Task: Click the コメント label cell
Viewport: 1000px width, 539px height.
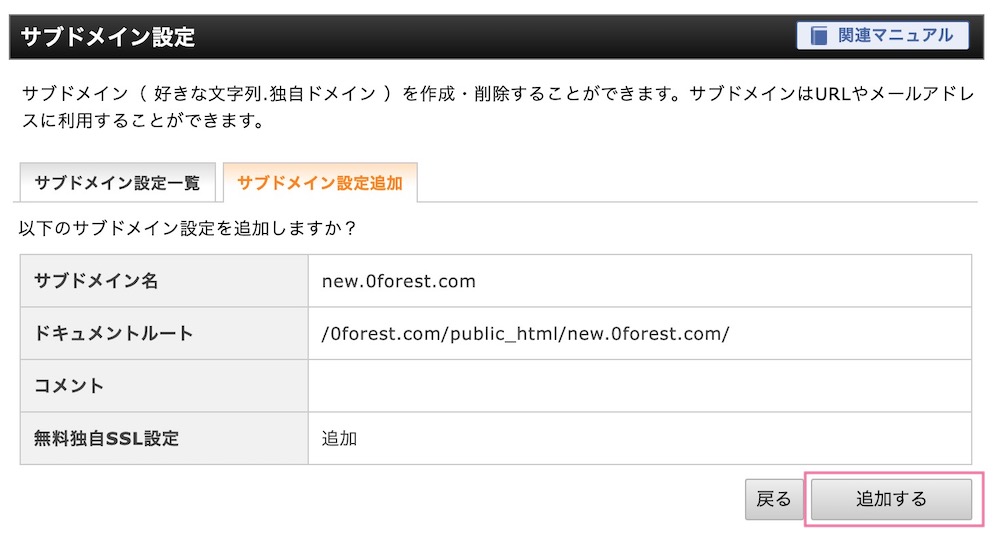Action: click(x=164, y=385)
